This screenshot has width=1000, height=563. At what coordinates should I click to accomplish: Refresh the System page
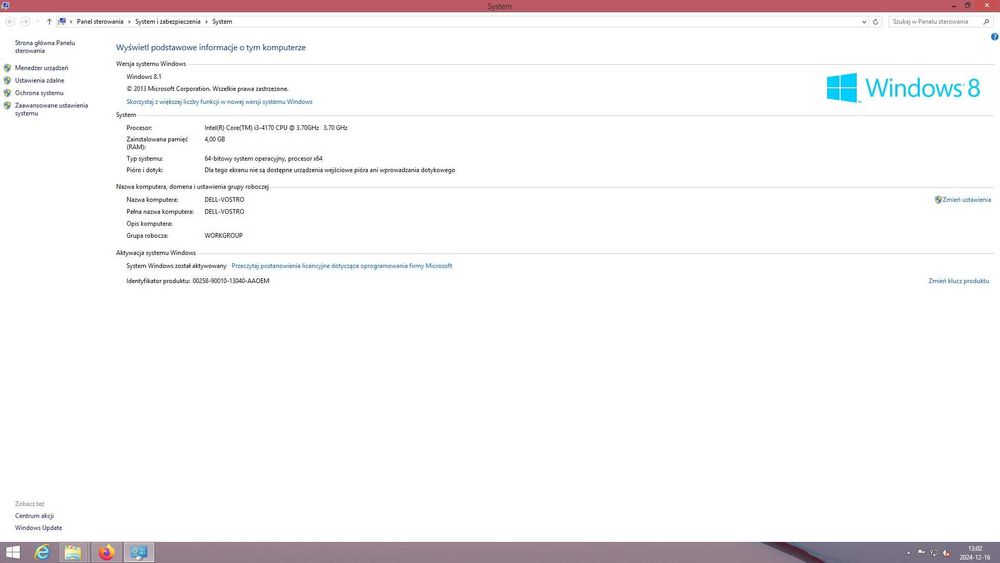875,22
